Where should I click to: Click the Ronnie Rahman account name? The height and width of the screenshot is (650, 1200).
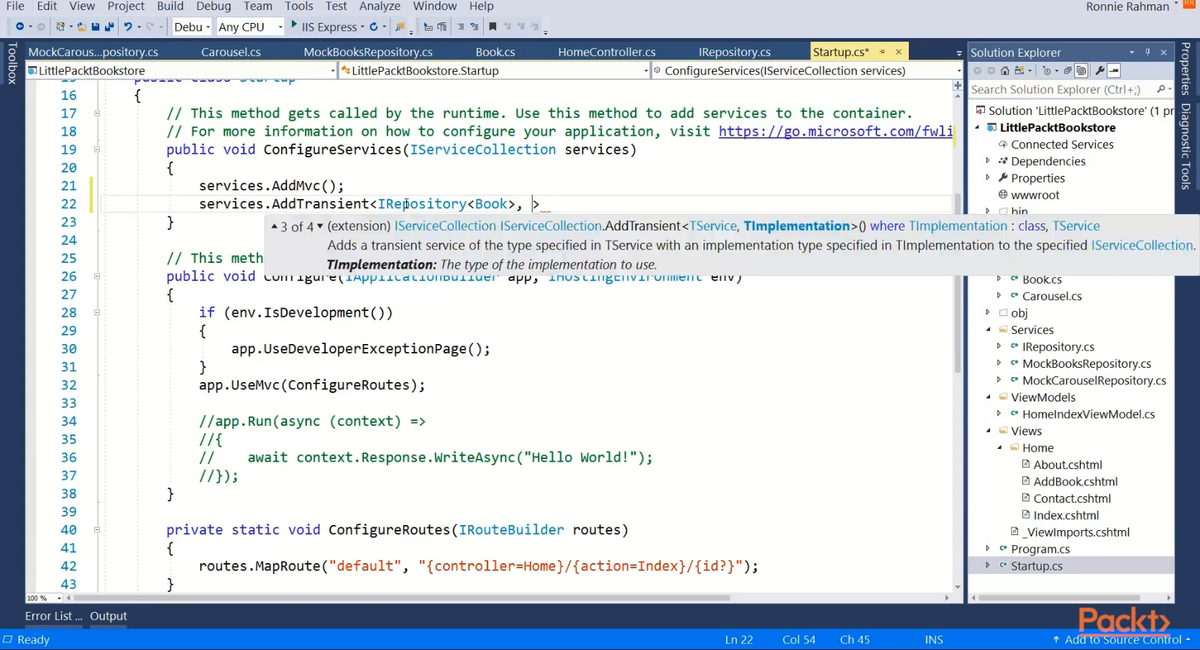point(1127,7)
